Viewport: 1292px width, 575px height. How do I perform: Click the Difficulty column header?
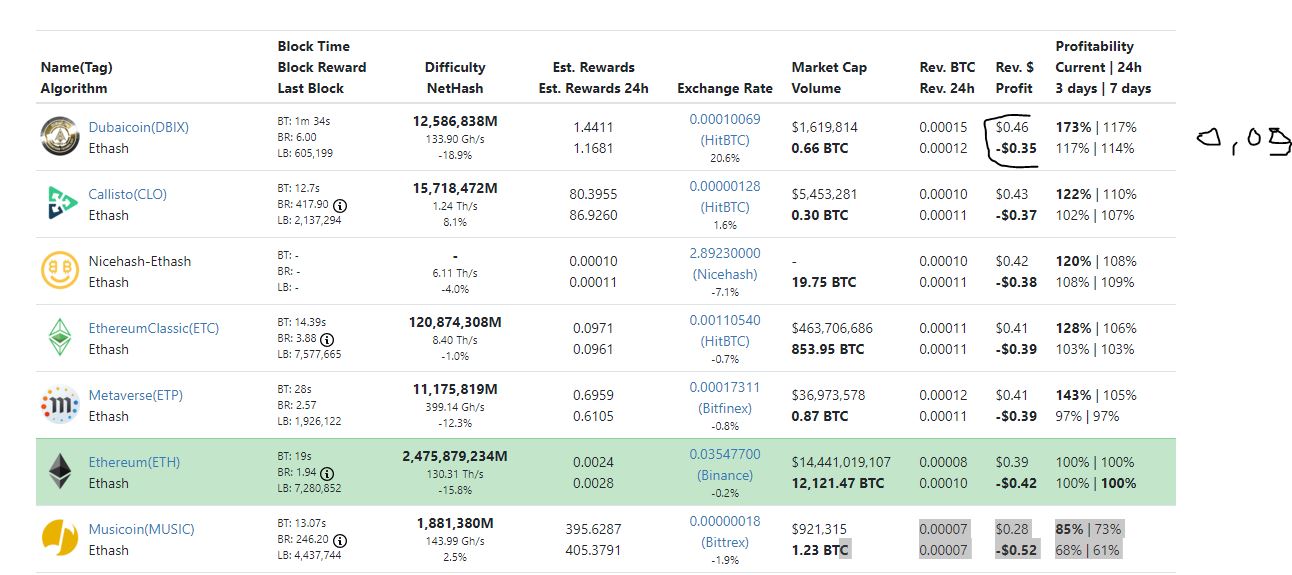tap(455, 67)
